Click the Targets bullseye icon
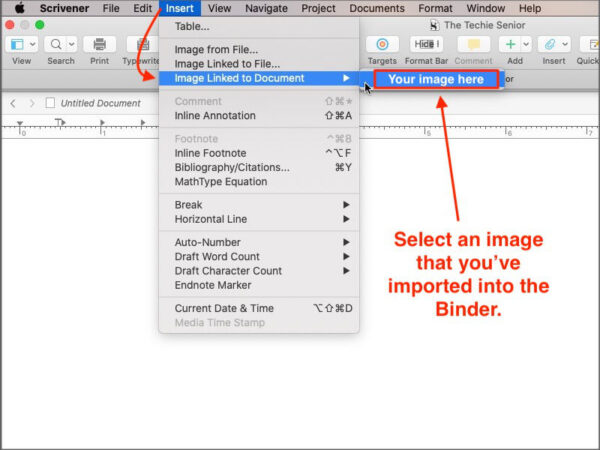 [x=382, y=44]
